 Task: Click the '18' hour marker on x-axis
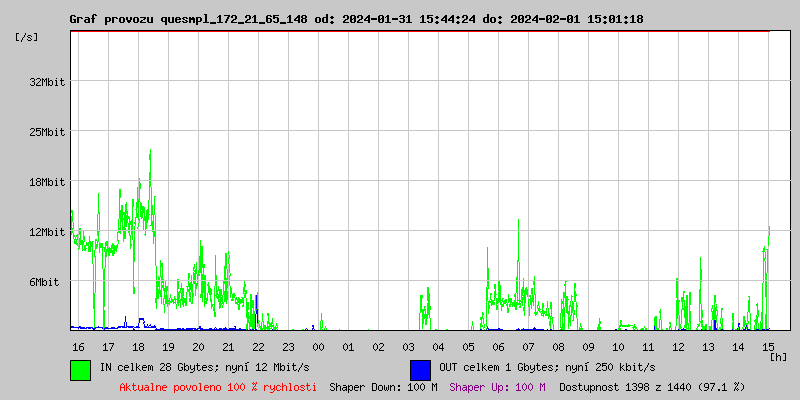coord(138,346)
